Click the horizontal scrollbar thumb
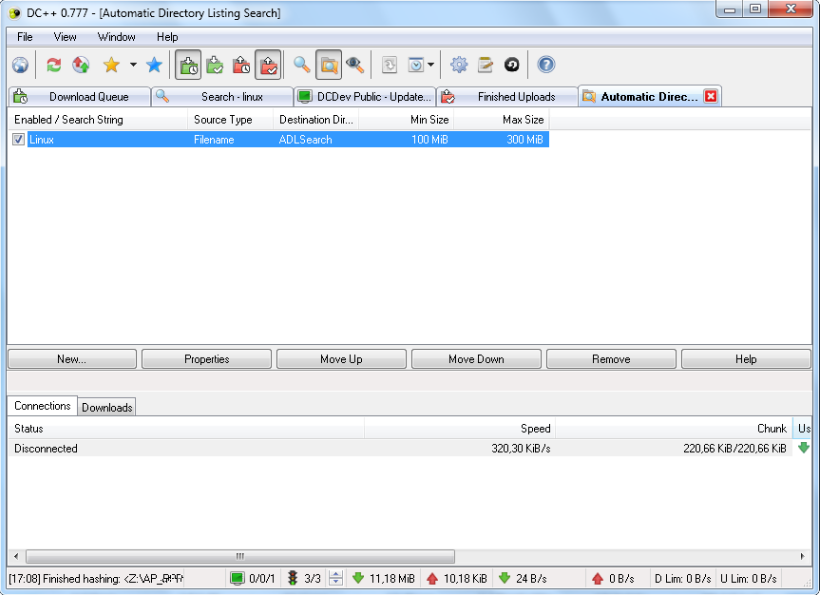This screenshot has height=595, width=821. click(x=240, y=556)
